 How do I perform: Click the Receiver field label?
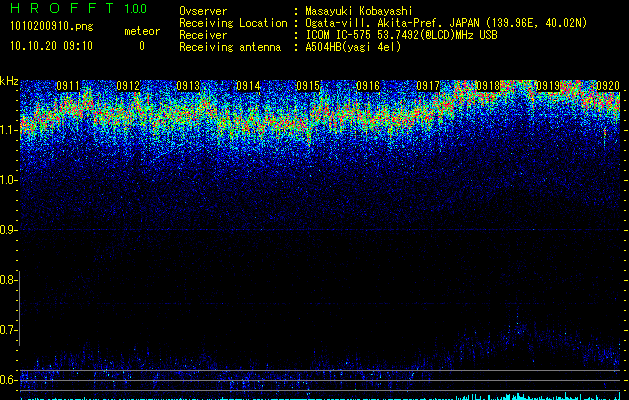(203, 35)
